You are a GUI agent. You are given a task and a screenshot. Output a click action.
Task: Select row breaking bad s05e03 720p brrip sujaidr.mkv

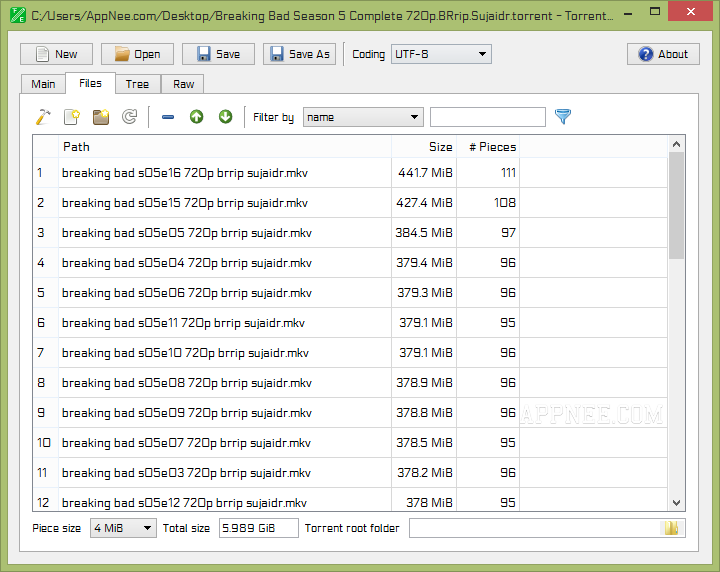tap(350, 472)
